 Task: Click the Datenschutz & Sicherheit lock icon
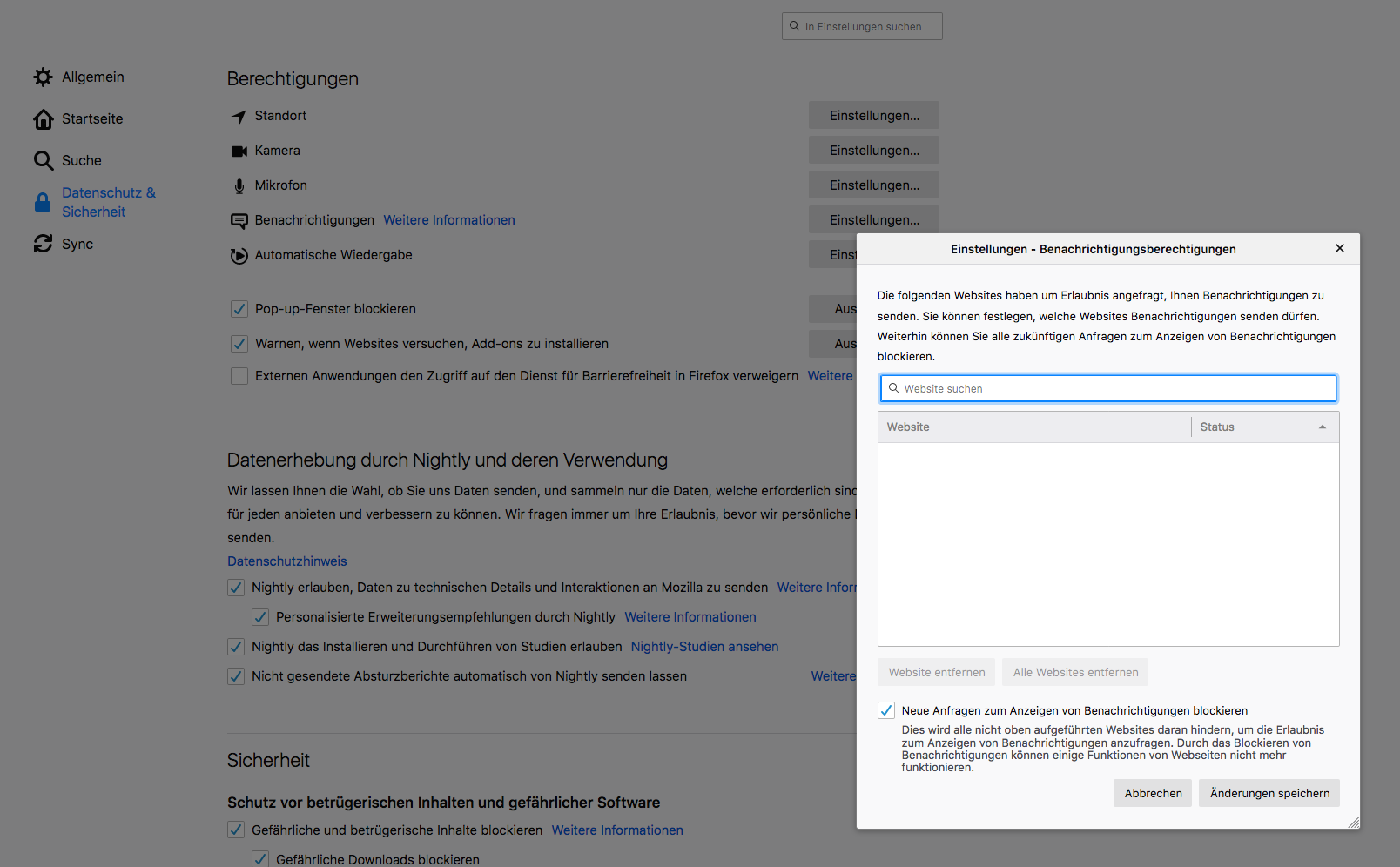tap(43, 203)
